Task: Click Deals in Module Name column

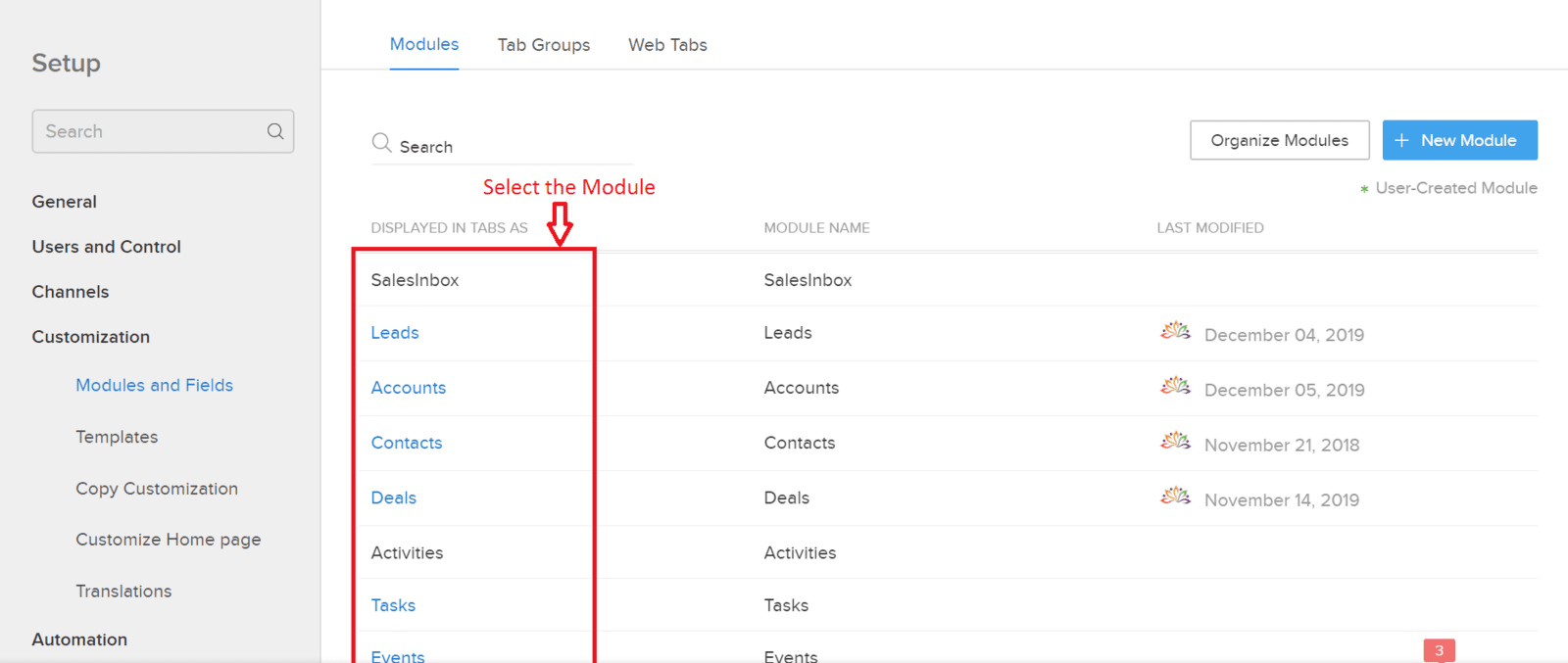Action: (x=786, y=497)
